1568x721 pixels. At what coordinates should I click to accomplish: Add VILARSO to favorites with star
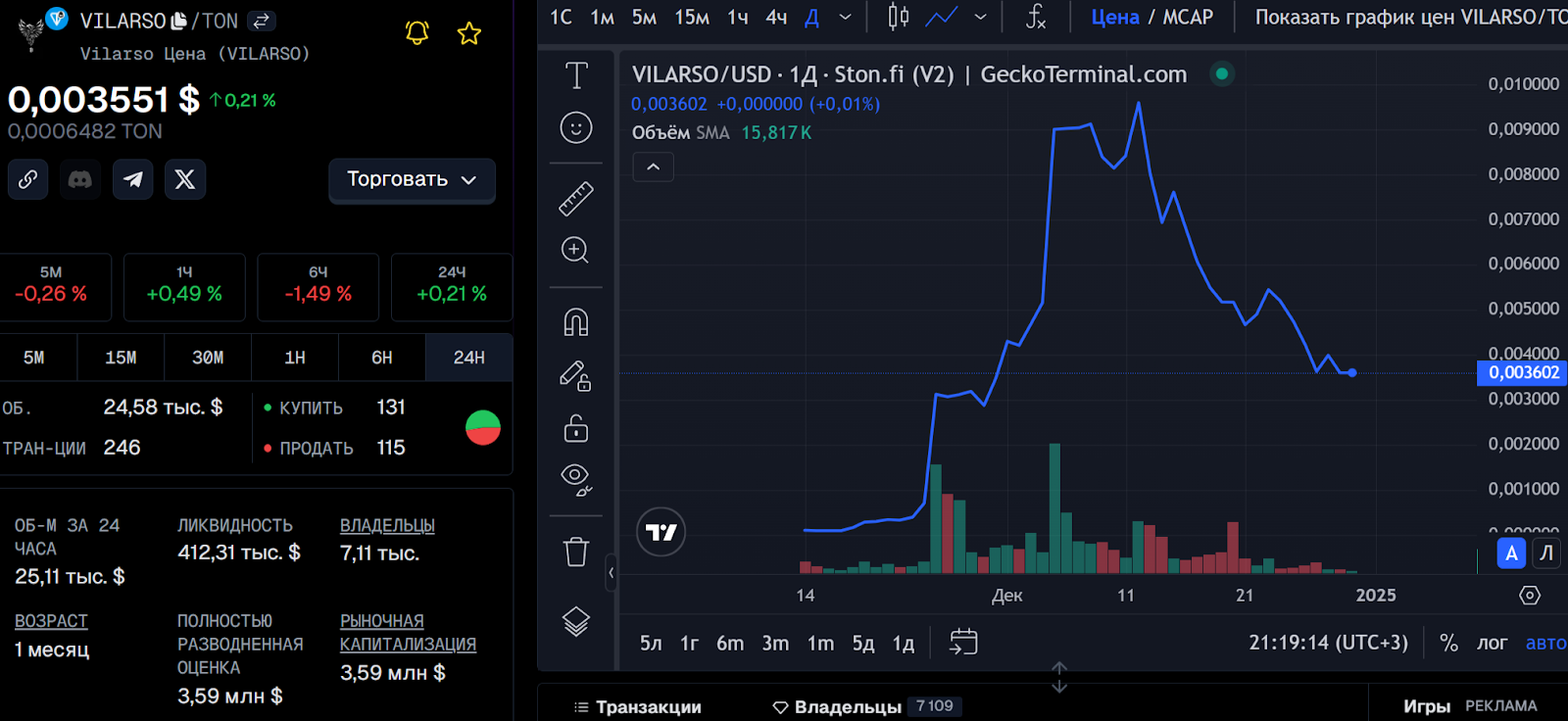[469, 33]
